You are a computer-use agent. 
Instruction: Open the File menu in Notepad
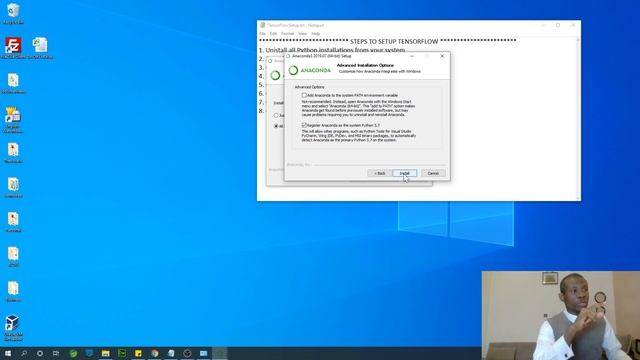(x=262, y=33)
